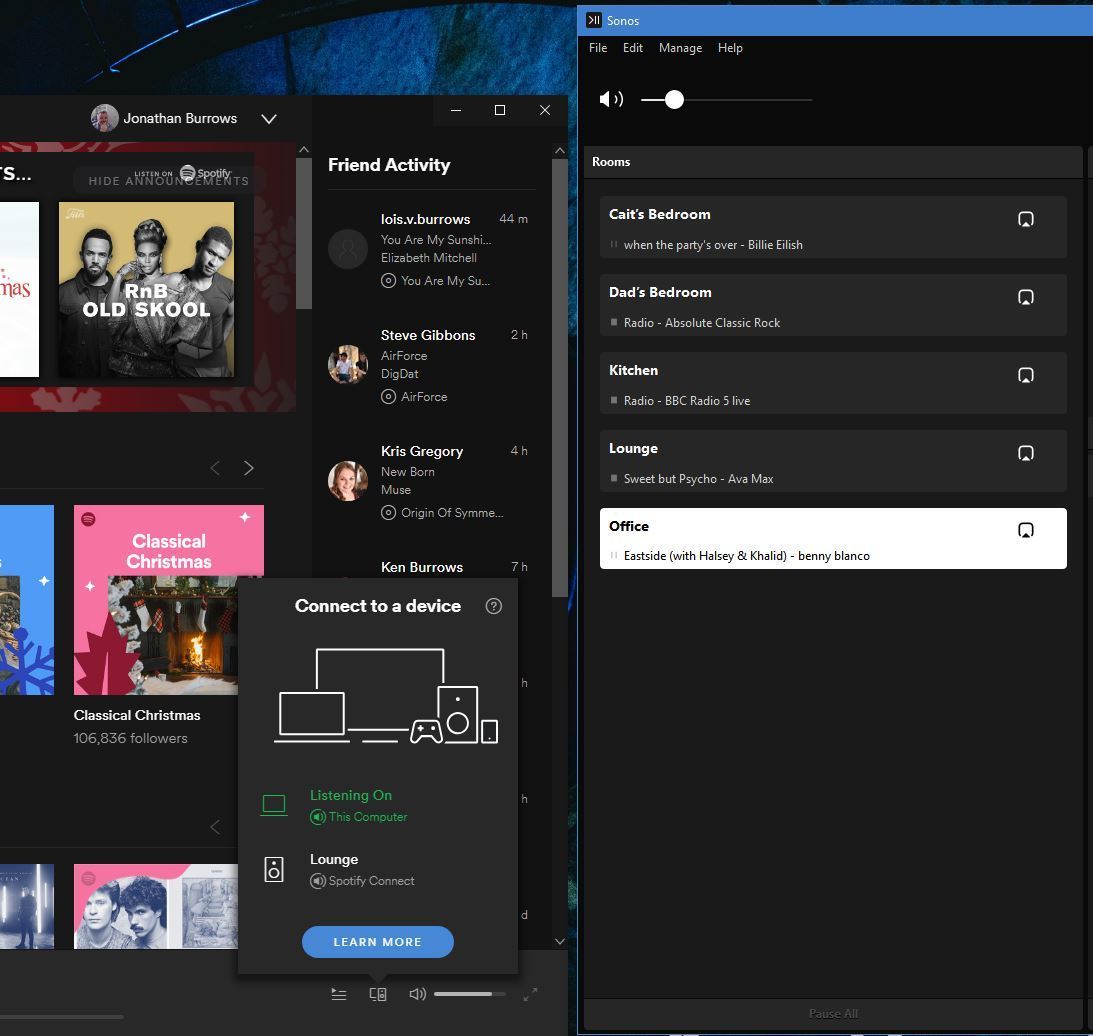
Task: Click lois.v.burrows placeholder avatar
Action: pyautogui.click(x=348, y=249)
